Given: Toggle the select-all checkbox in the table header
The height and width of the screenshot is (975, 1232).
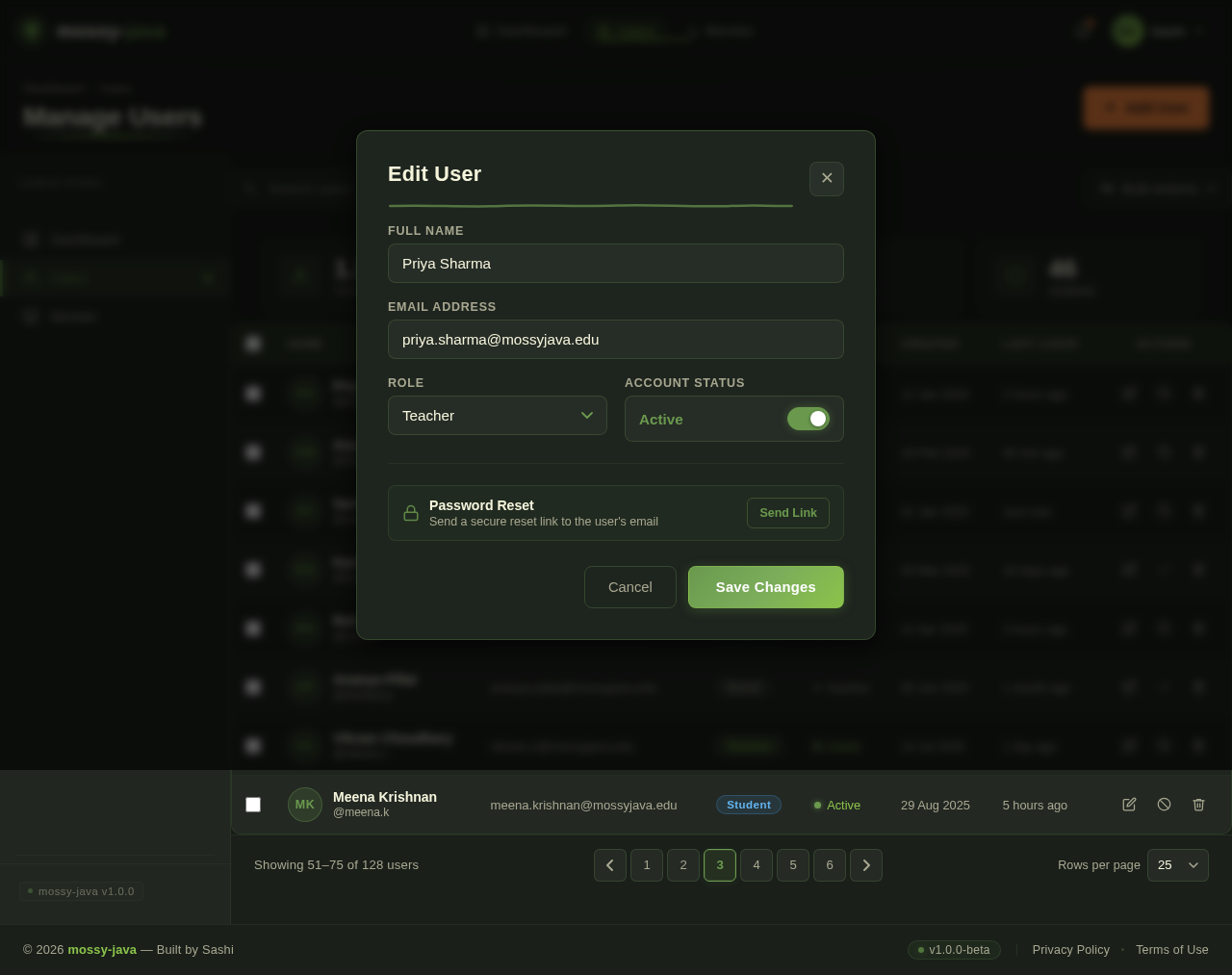Looking at the screenshot, I should coord(252,343).
